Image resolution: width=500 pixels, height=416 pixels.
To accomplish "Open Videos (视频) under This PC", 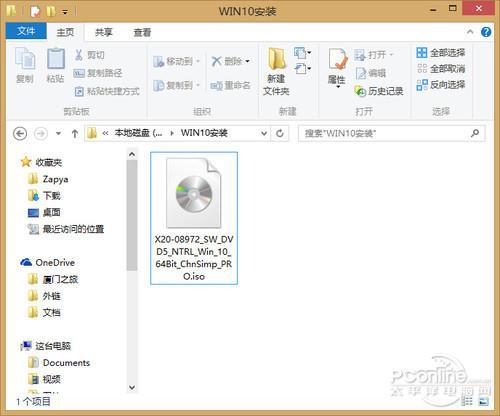I will click(x=44, y=379).
